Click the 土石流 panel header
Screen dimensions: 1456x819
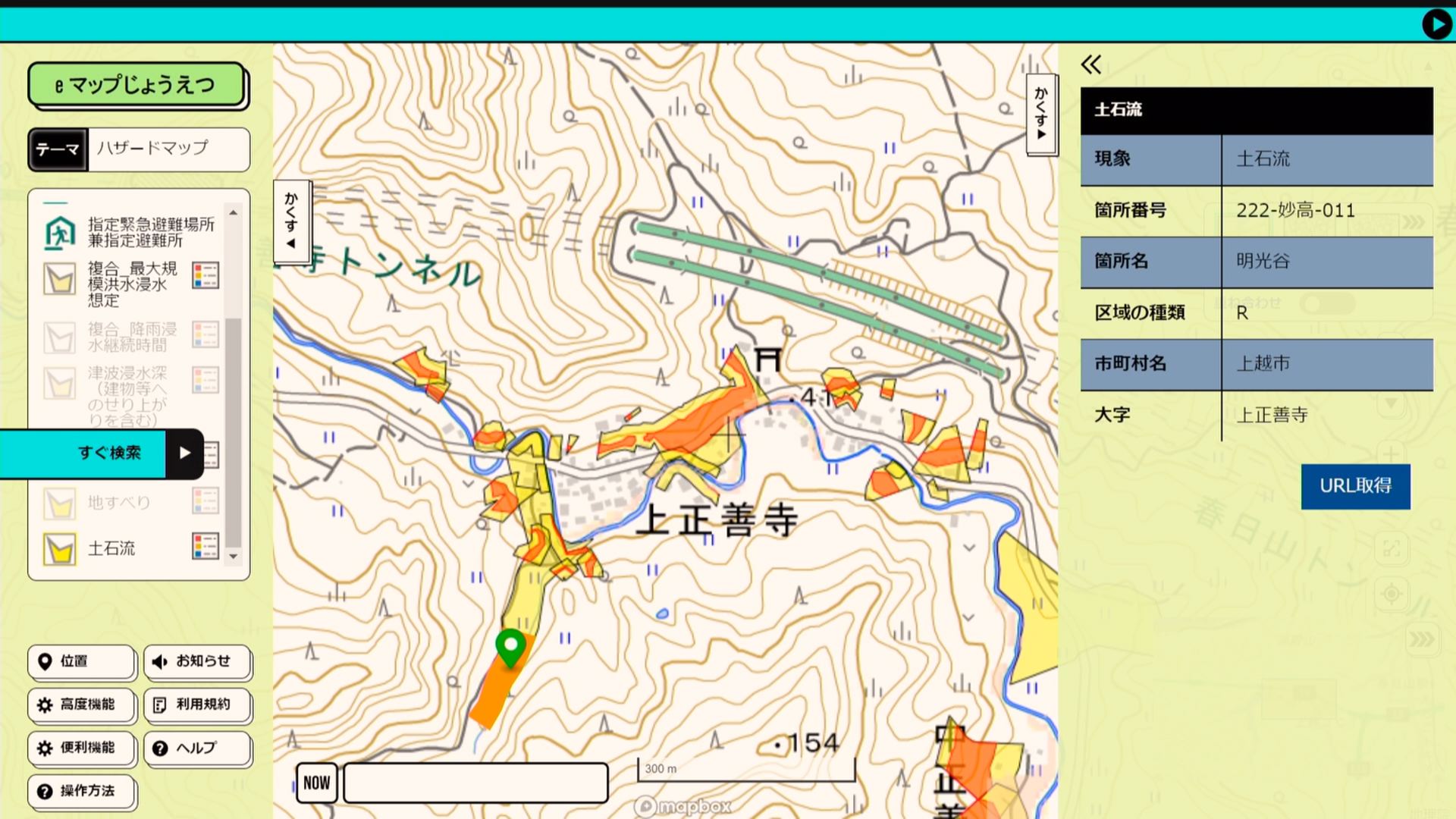point(1257,110)
